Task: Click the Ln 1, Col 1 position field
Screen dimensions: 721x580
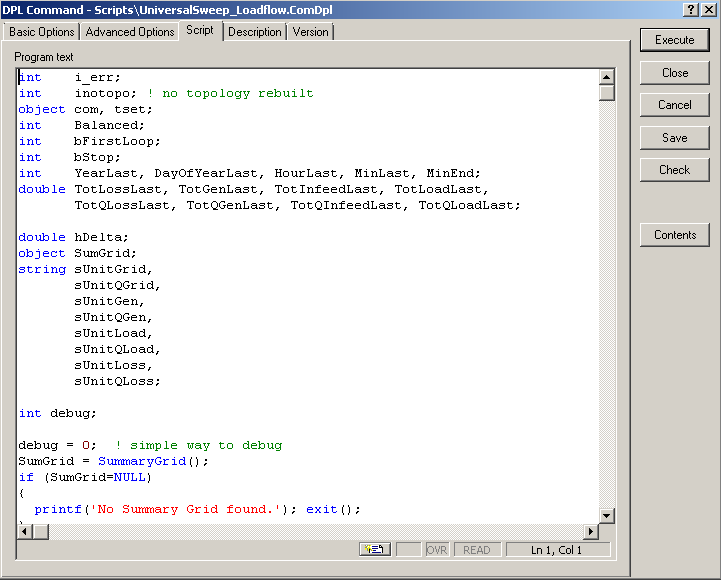Action: click(x=557, y=550)
